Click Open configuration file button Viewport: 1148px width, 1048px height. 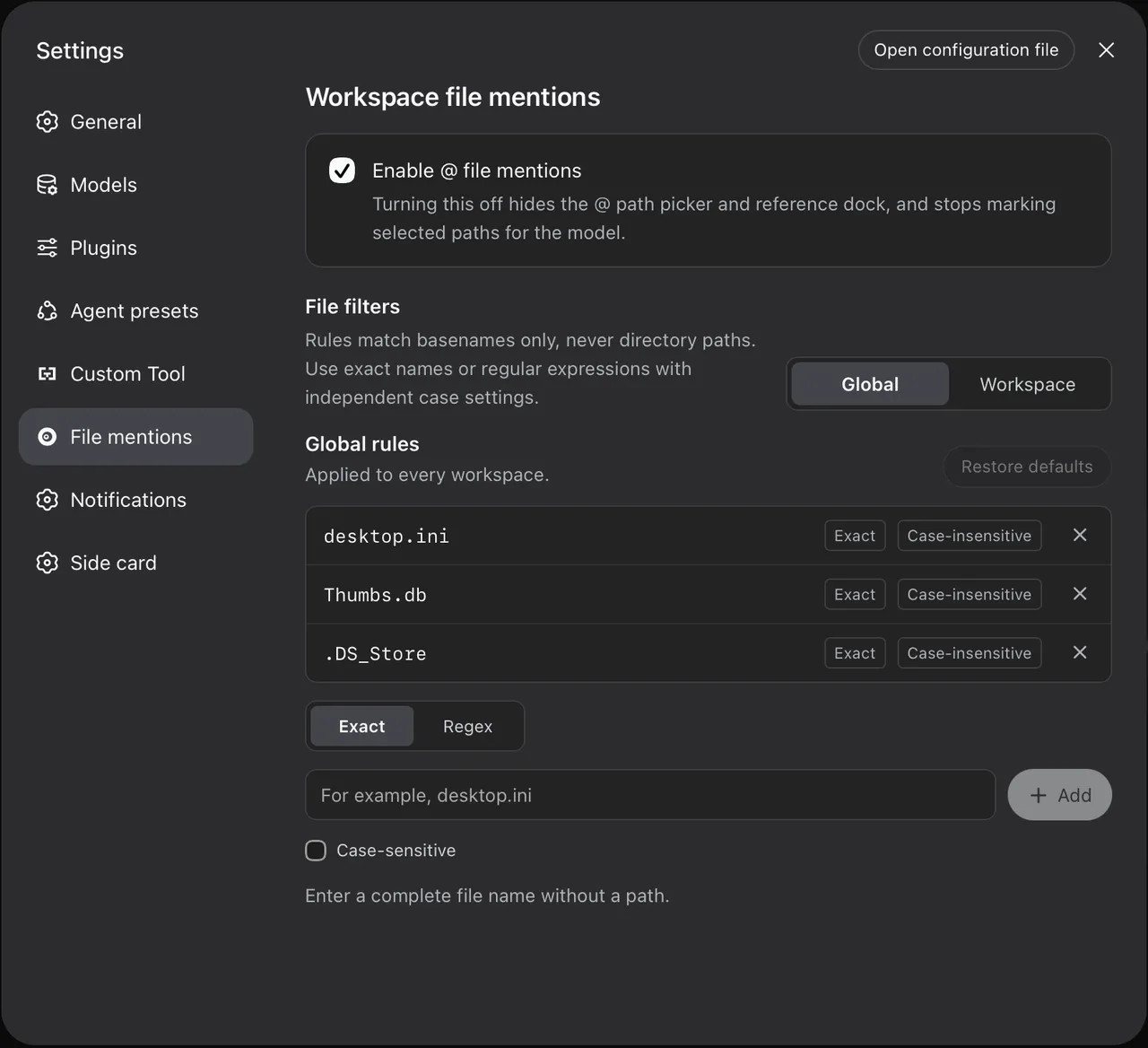pyautogui.click(x=966, y=50)
